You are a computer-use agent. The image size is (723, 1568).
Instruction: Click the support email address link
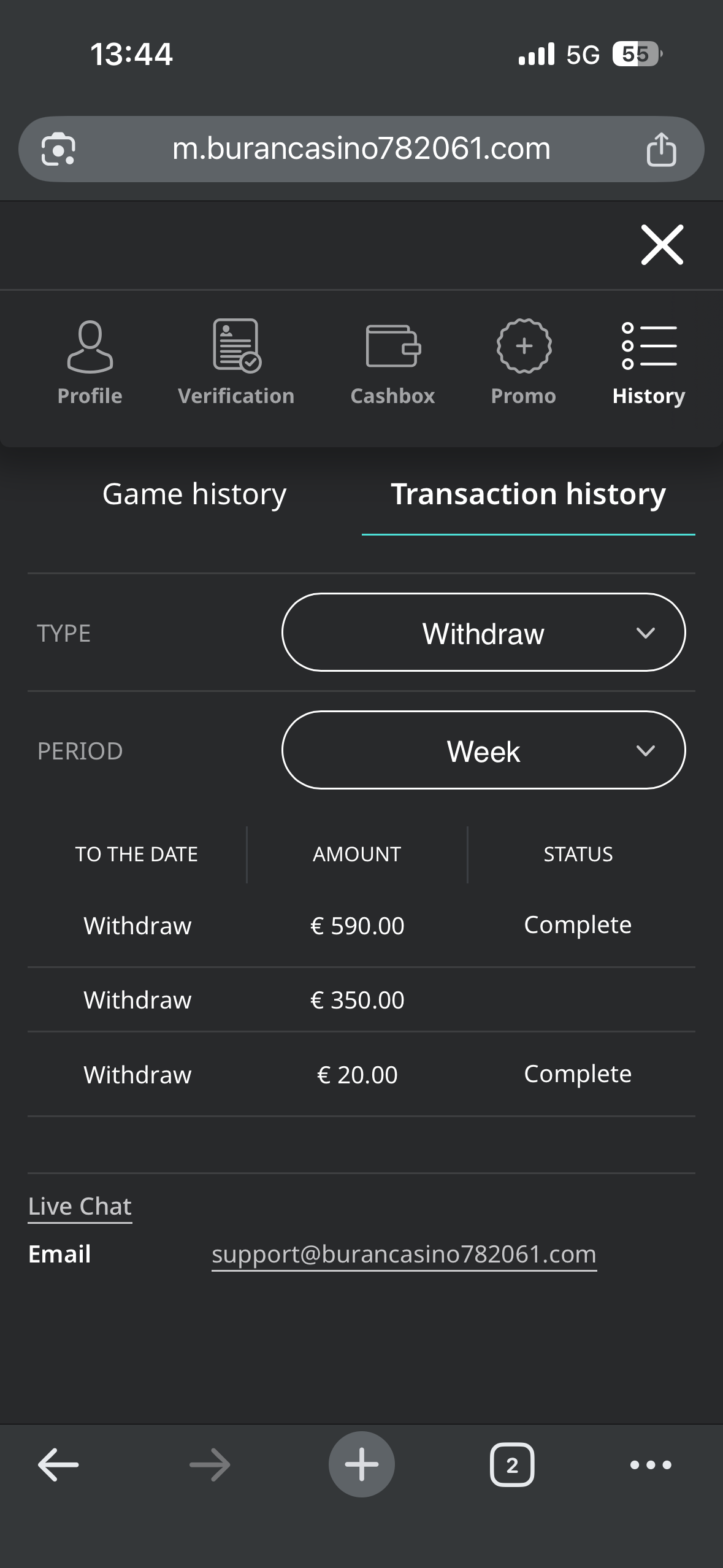tap(404, 1255)
